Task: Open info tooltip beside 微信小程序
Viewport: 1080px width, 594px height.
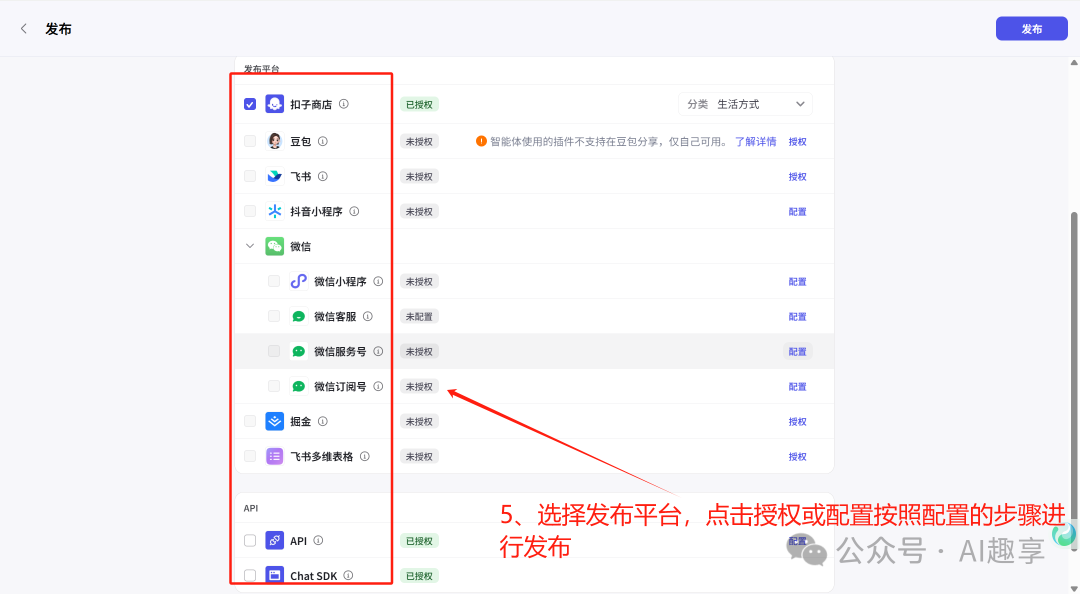Action: [378, 281]
